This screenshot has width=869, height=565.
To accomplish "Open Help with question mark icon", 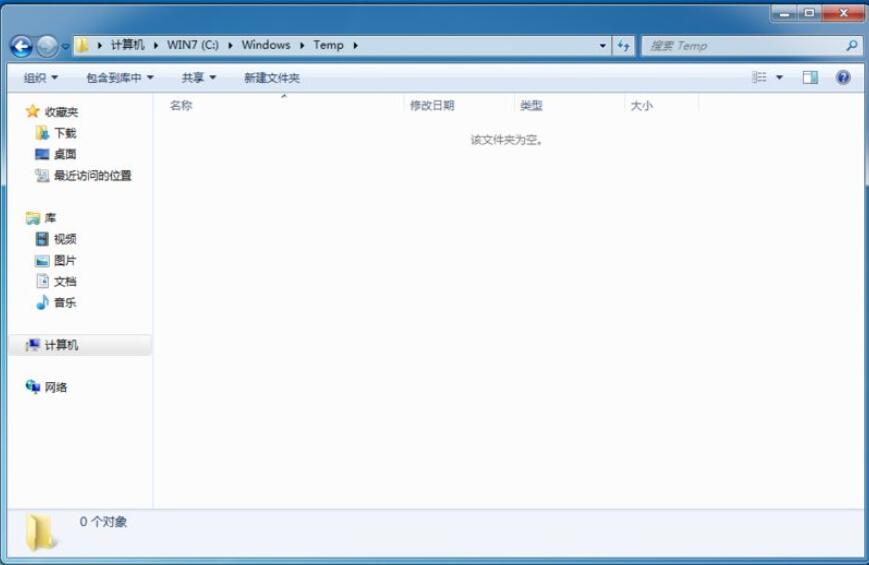I will click(x=843, y=78).
